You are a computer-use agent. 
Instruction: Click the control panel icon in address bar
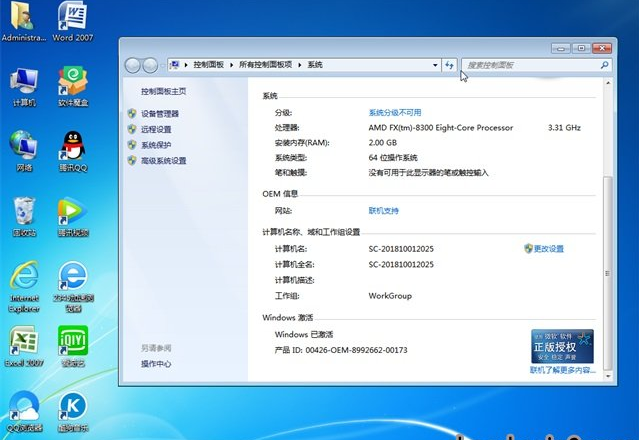click(x=175, y=65)
